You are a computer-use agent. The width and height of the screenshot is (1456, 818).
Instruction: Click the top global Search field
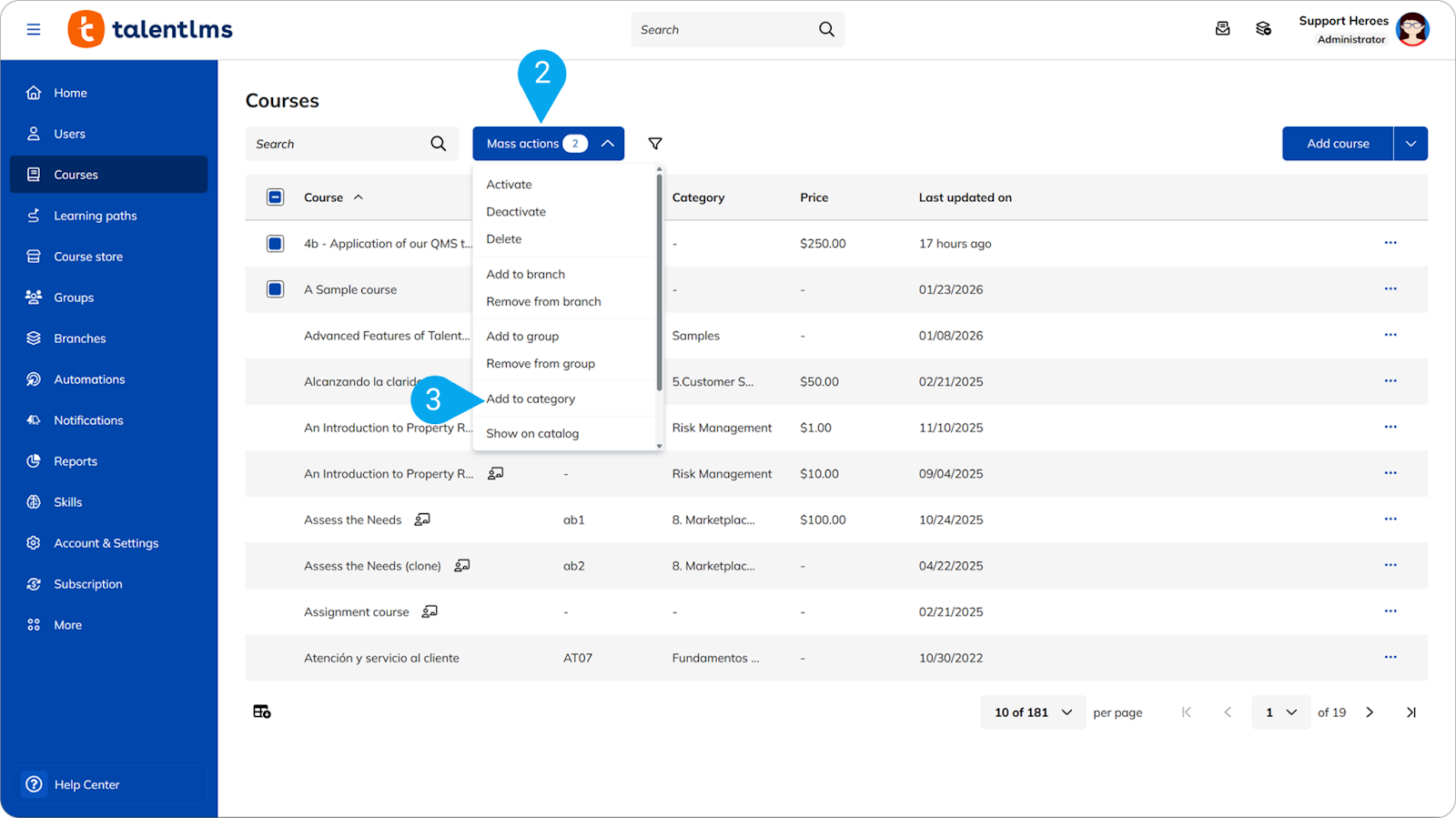pyautogui.click(x=723, y=30)
